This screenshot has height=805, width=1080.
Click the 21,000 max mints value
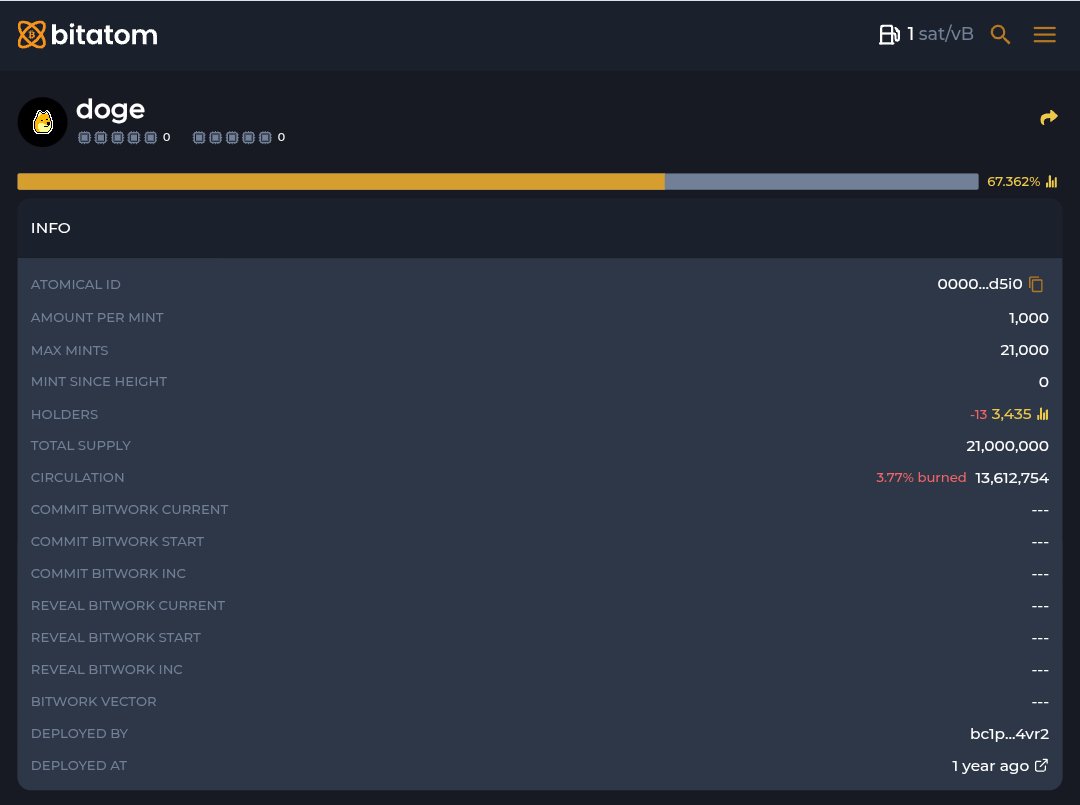(1024, 350)
